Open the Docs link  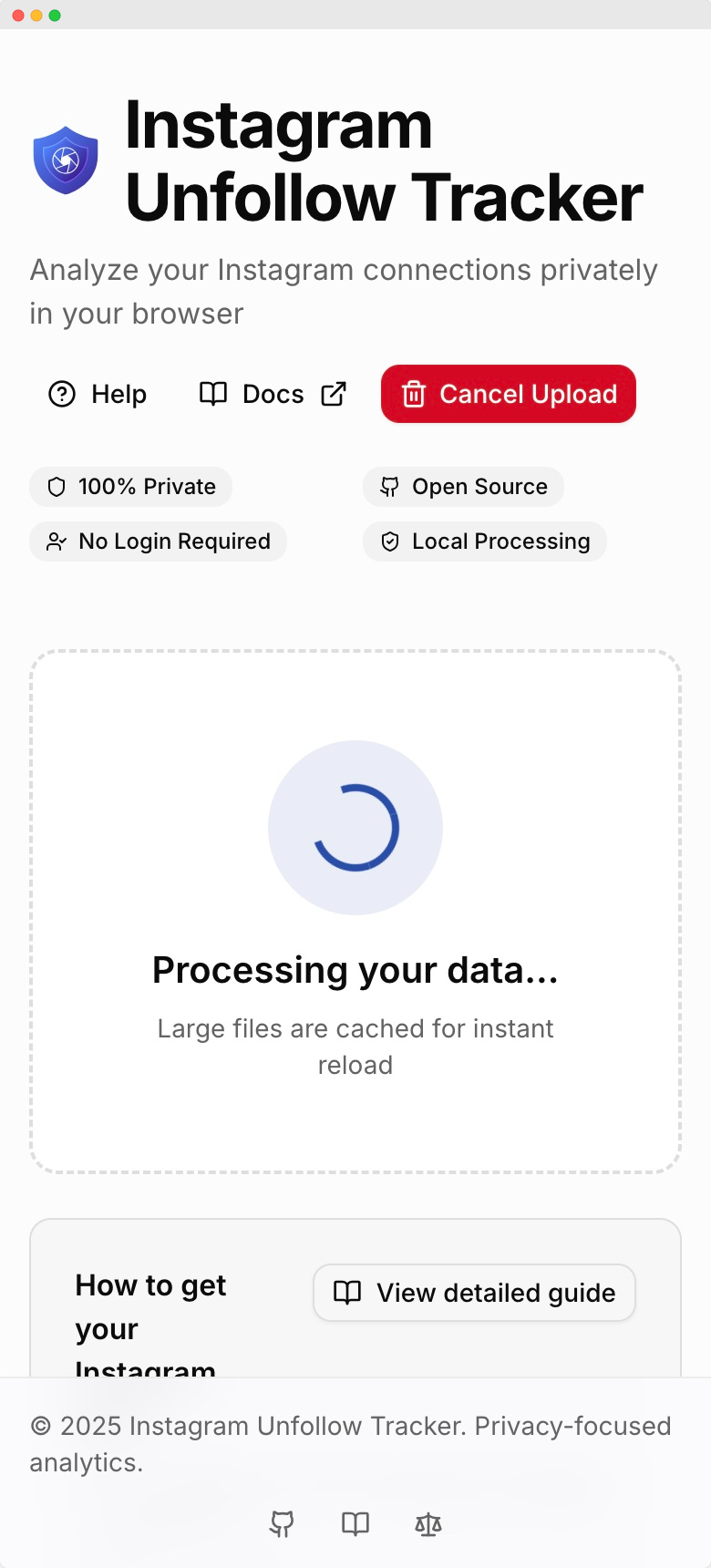point(272,394)
